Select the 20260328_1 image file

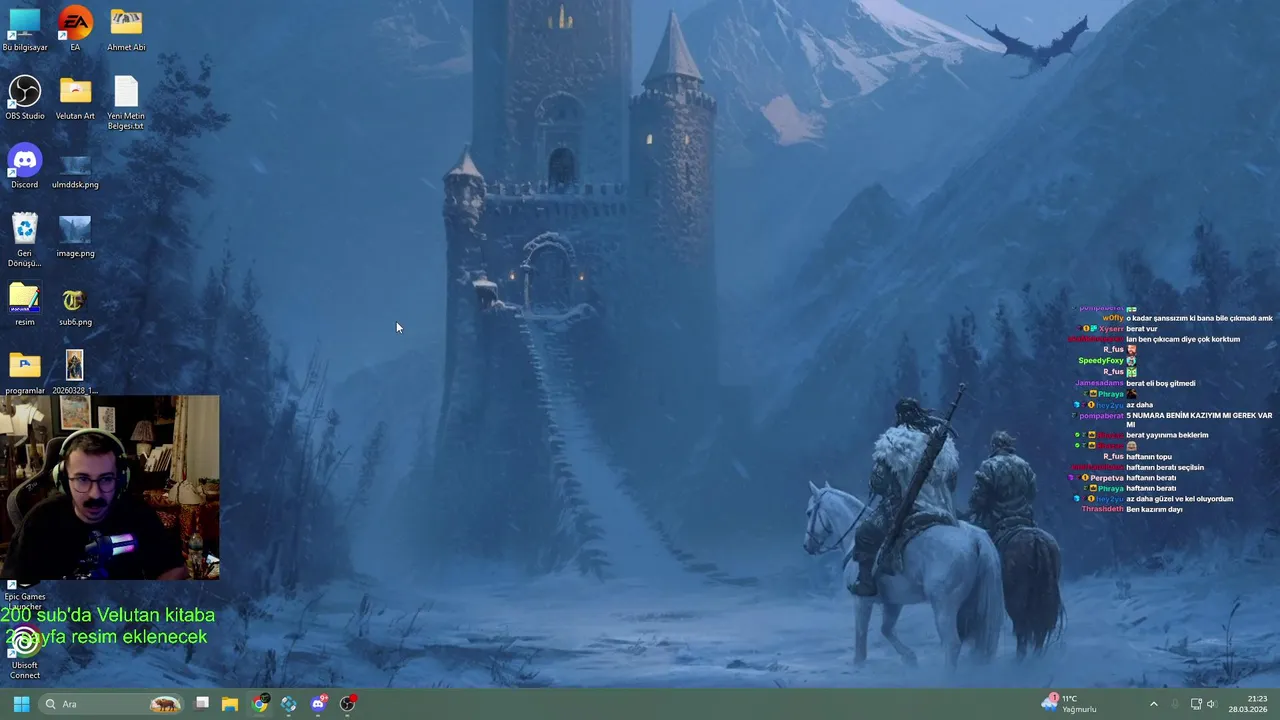75,372
